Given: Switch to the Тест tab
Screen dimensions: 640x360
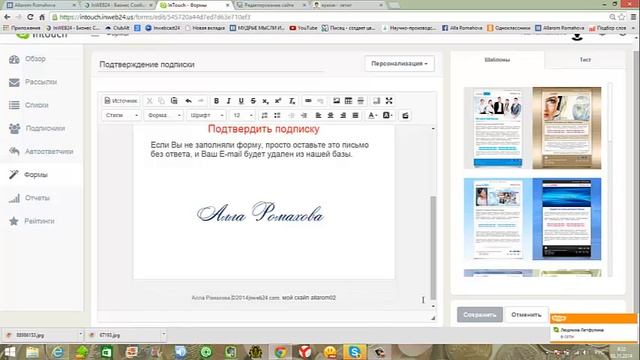Looking at the screenshot, I should pos(585,60).
